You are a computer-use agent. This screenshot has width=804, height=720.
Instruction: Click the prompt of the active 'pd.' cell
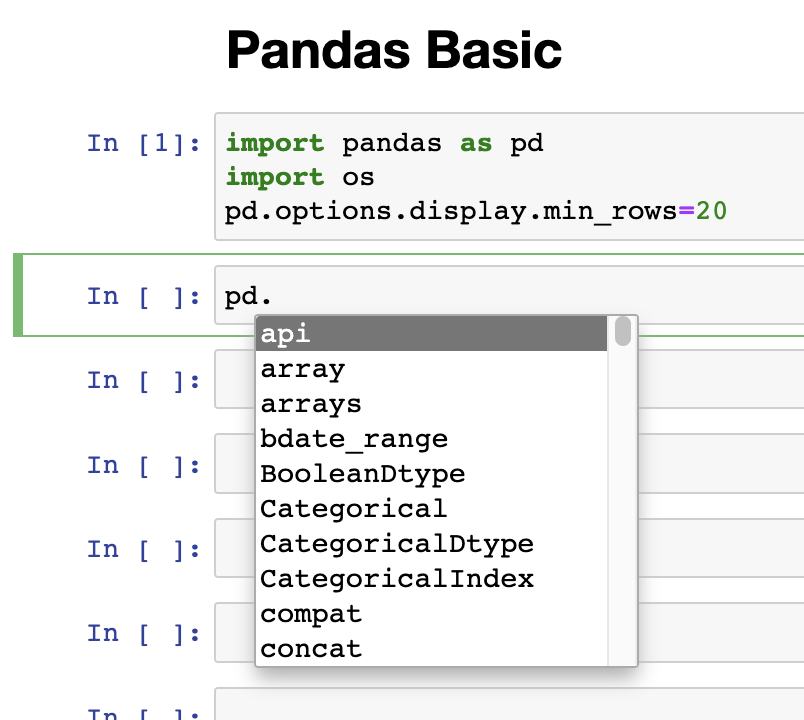point(144,296)
